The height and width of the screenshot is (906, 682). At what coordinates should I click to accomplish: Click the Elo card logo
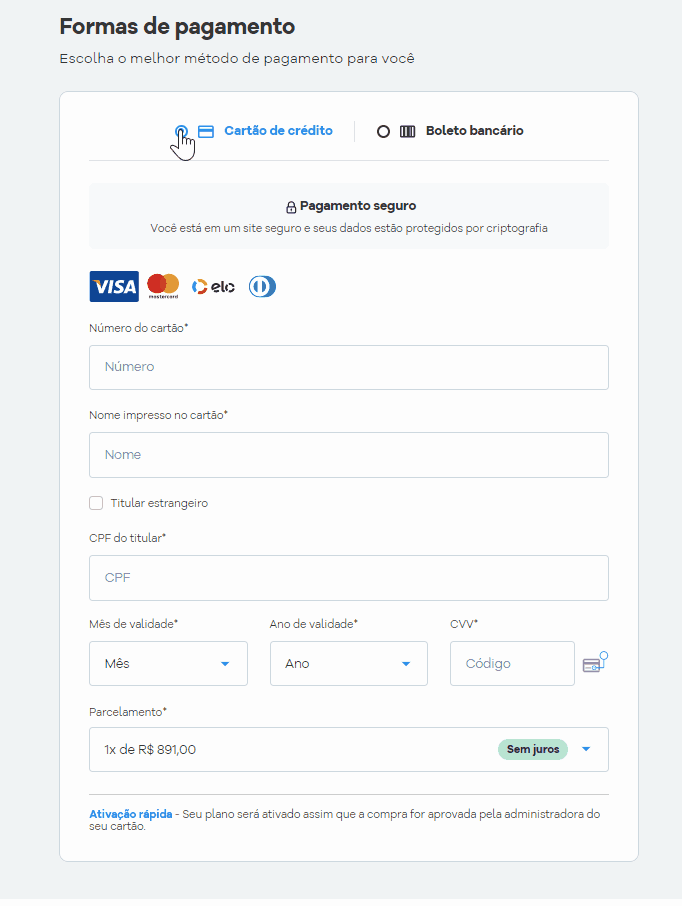pos(213,287)
